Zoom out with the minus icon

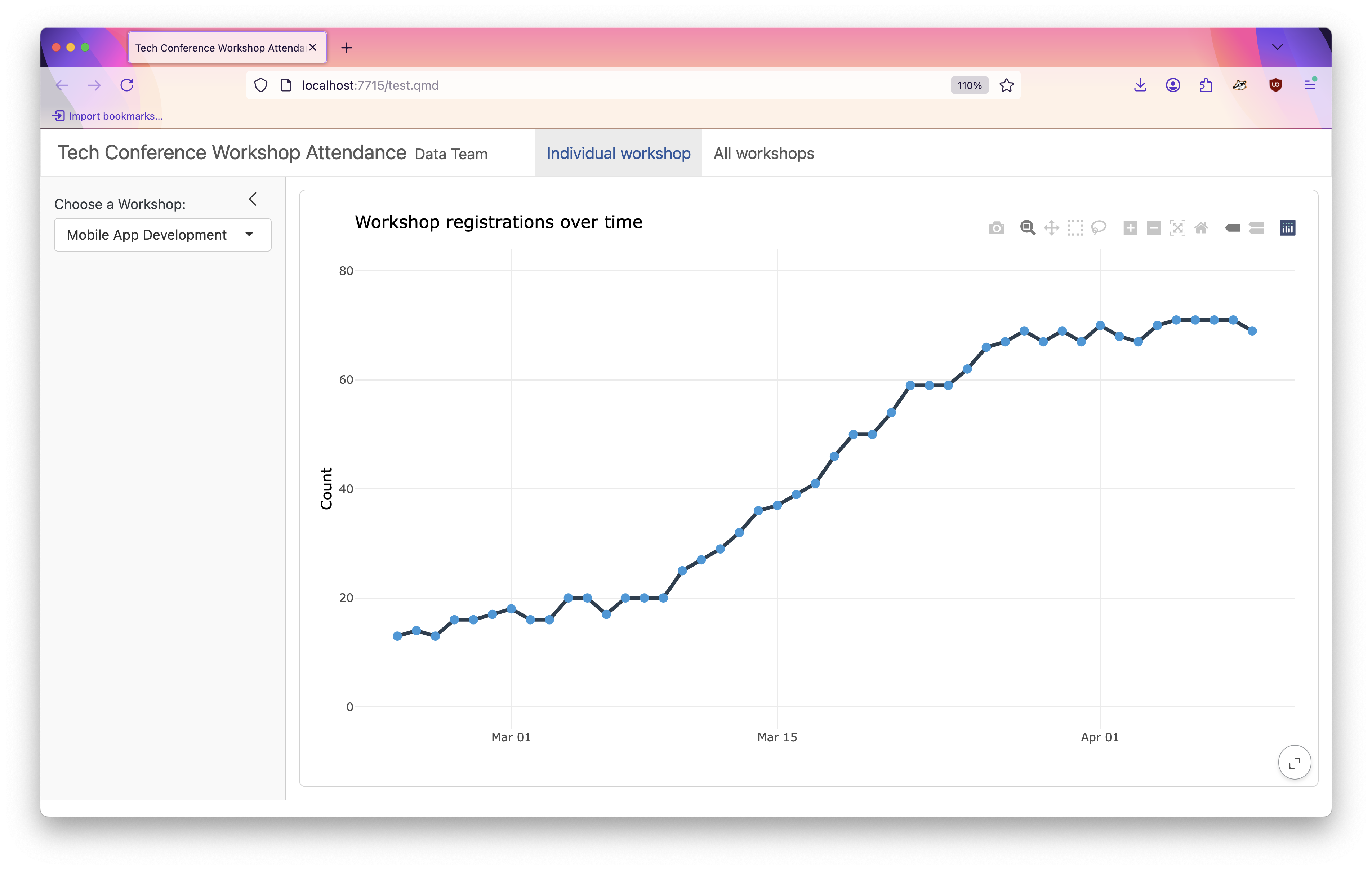click(1154, 228)
